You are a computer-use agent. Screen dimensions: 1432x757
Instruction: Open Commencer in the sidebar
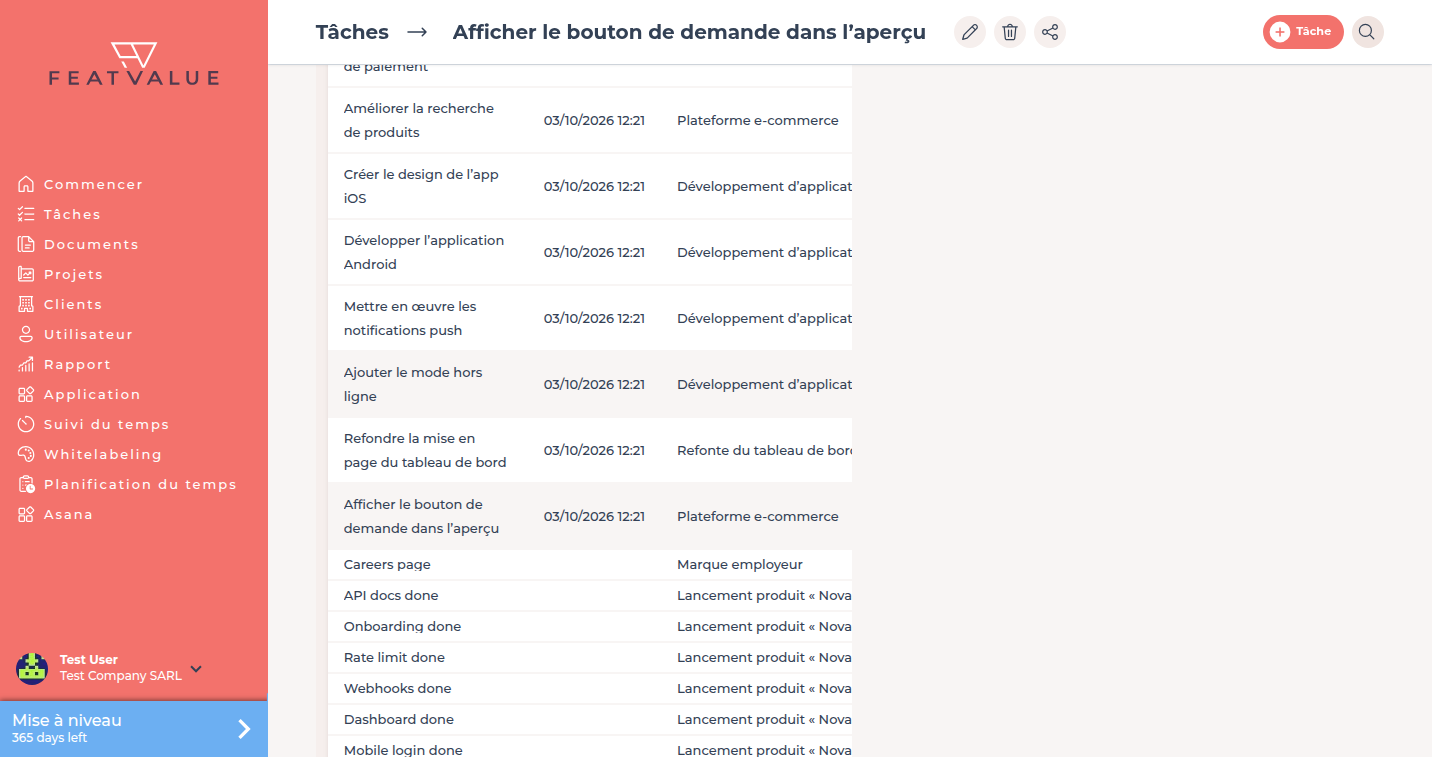[93, 184]
